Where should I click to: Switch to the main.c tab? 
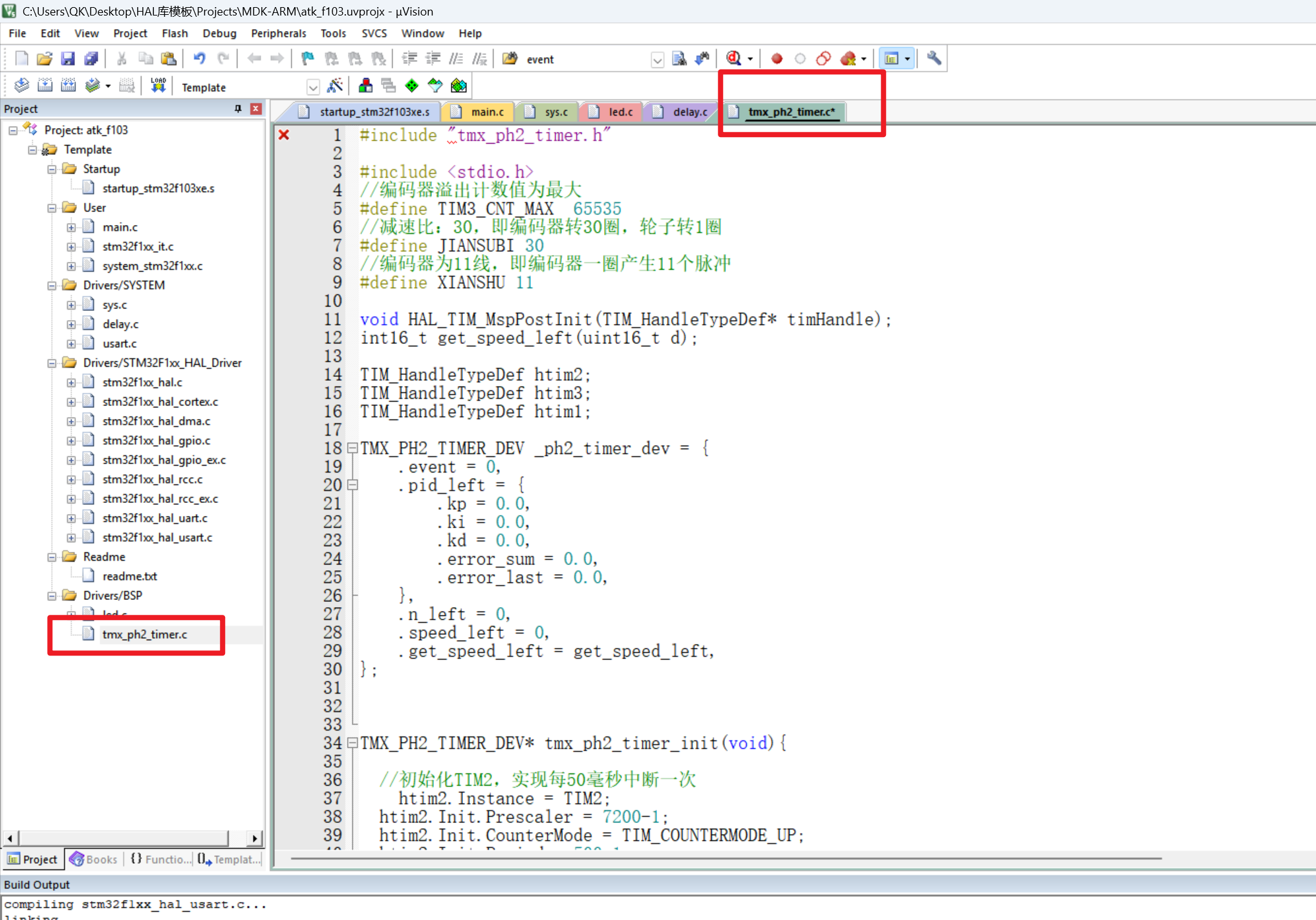coord(486,112)
